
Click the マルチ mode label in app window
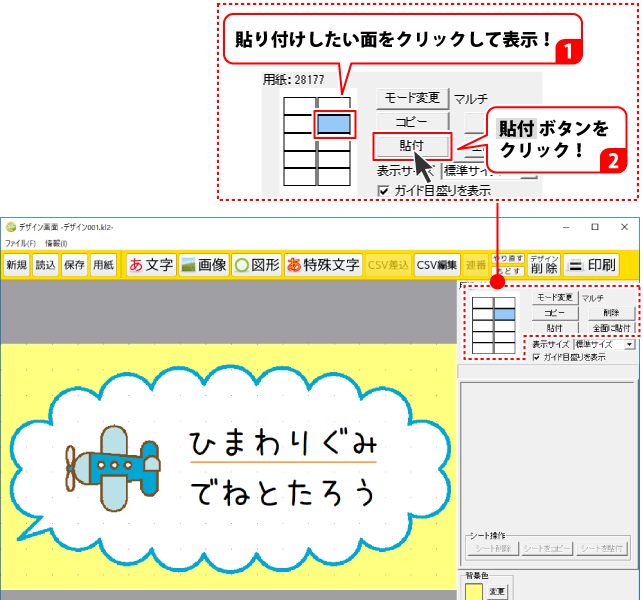[x=593, y=298]
